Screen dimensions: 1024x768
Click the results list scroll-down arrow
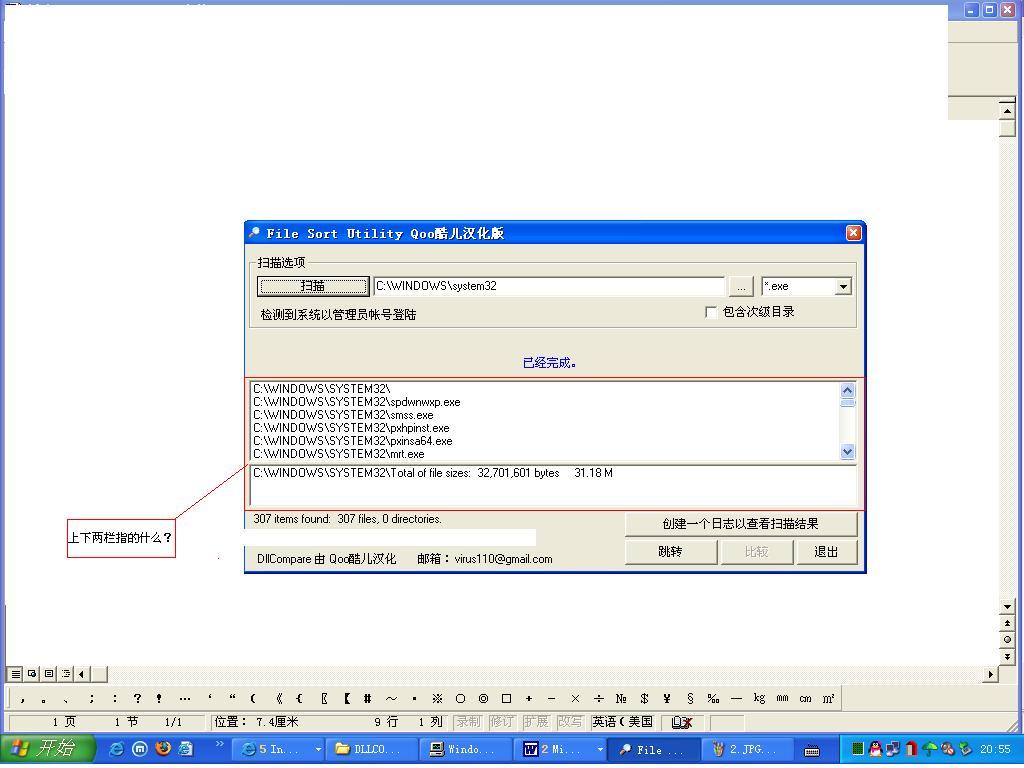847,451
